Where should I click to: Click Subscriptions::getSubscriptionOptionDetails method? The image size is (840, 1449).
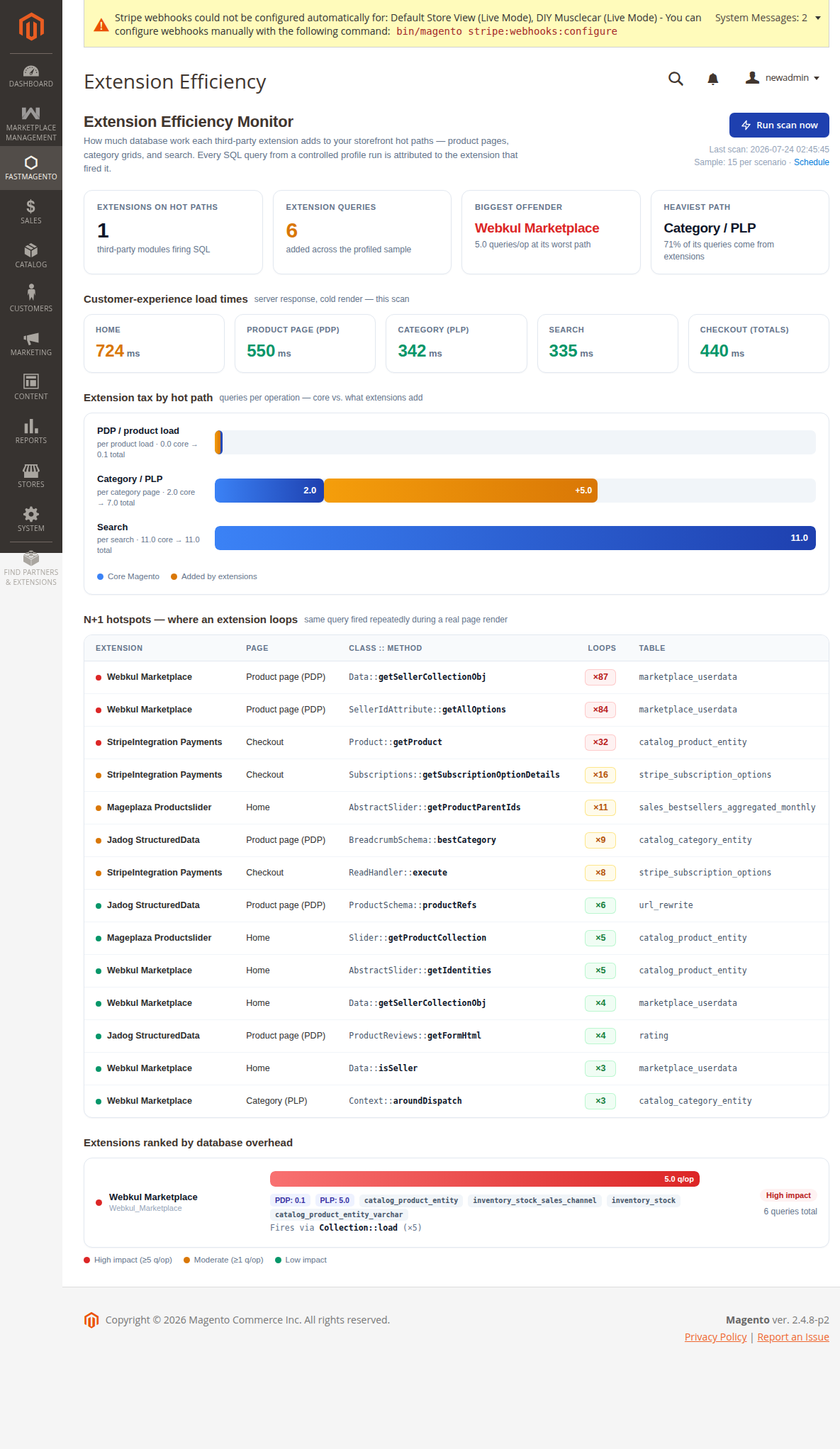coord(454,775)
